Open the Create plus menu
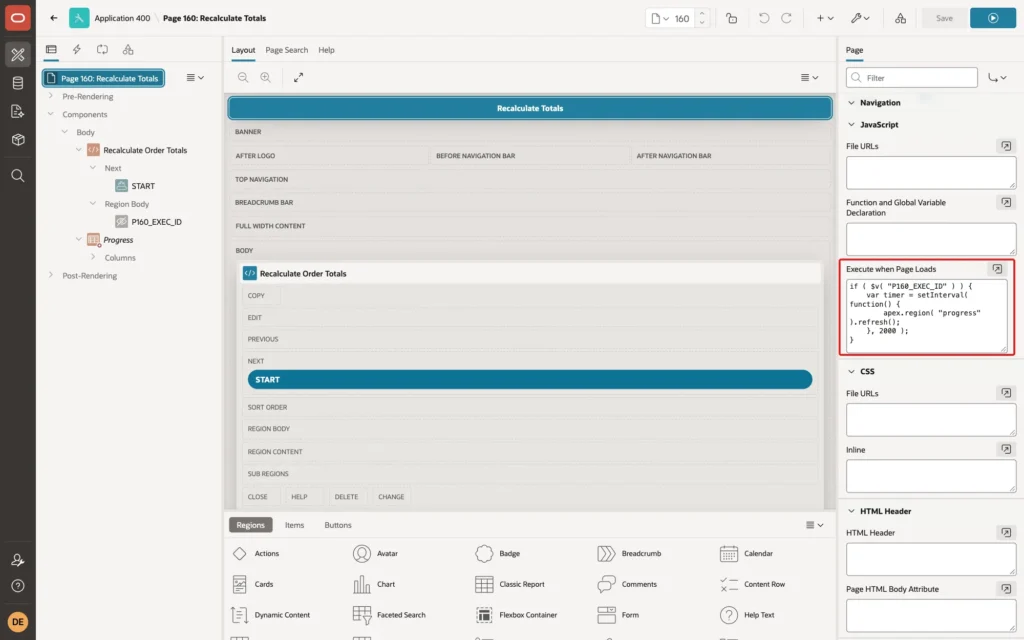 tap(825, 18)
